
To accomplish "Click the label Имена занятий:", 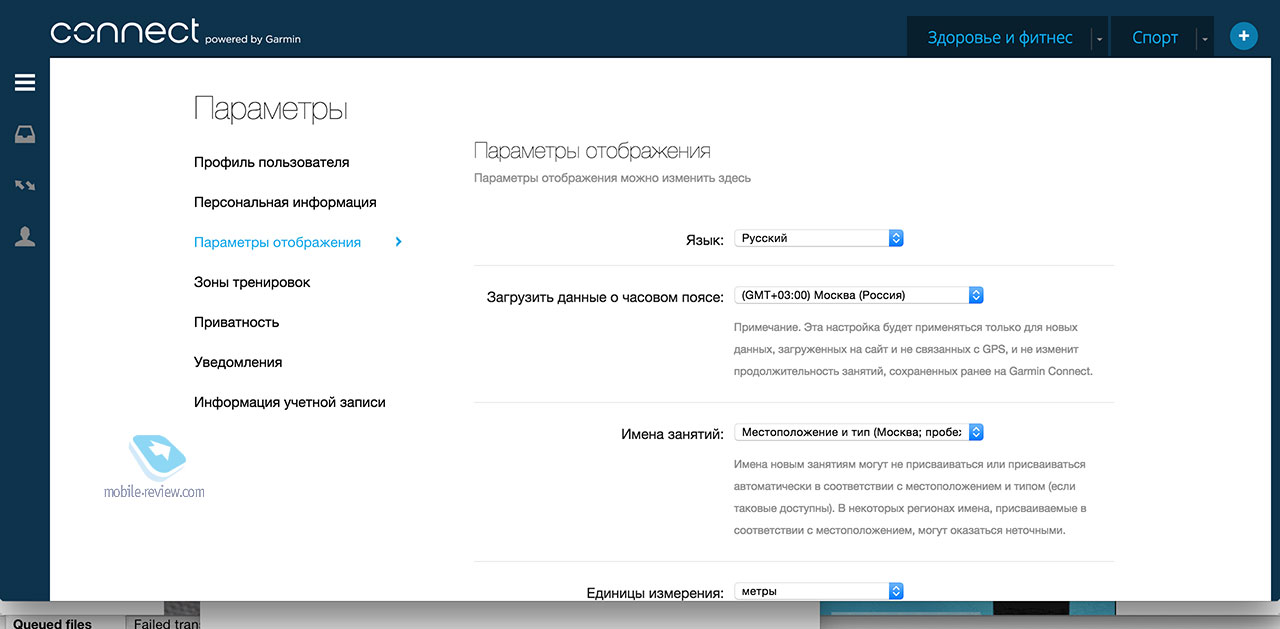I will pyautogui.click(x=672, y=434).
